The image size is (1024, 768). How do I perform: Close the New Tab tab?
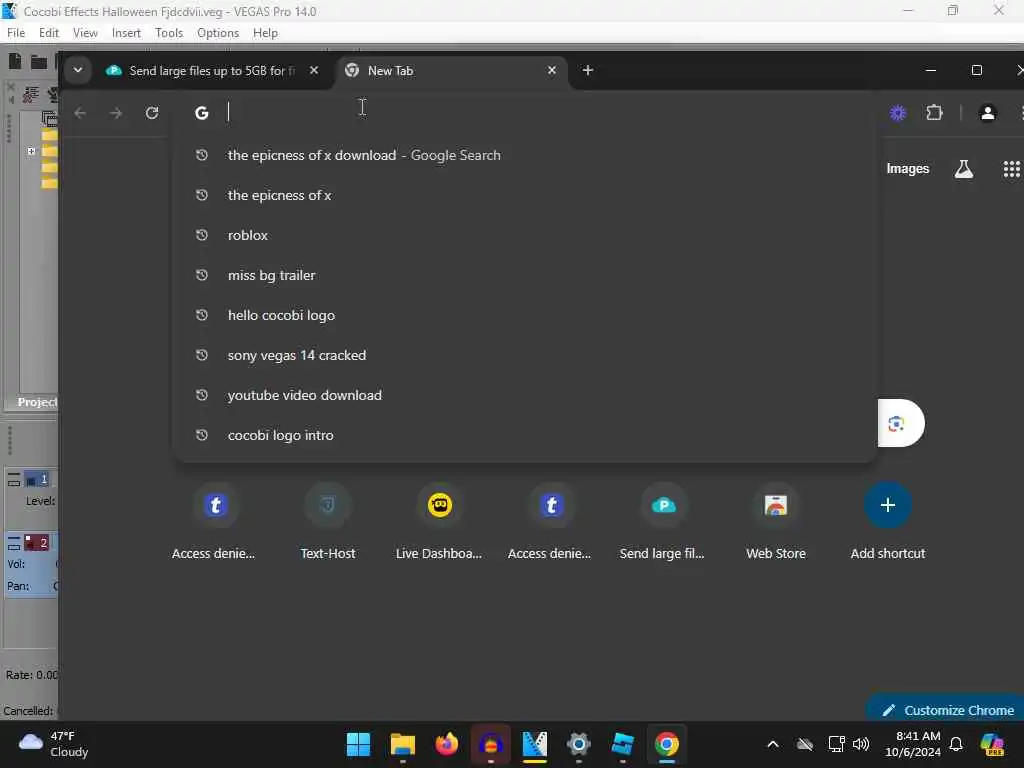(552, 70)
